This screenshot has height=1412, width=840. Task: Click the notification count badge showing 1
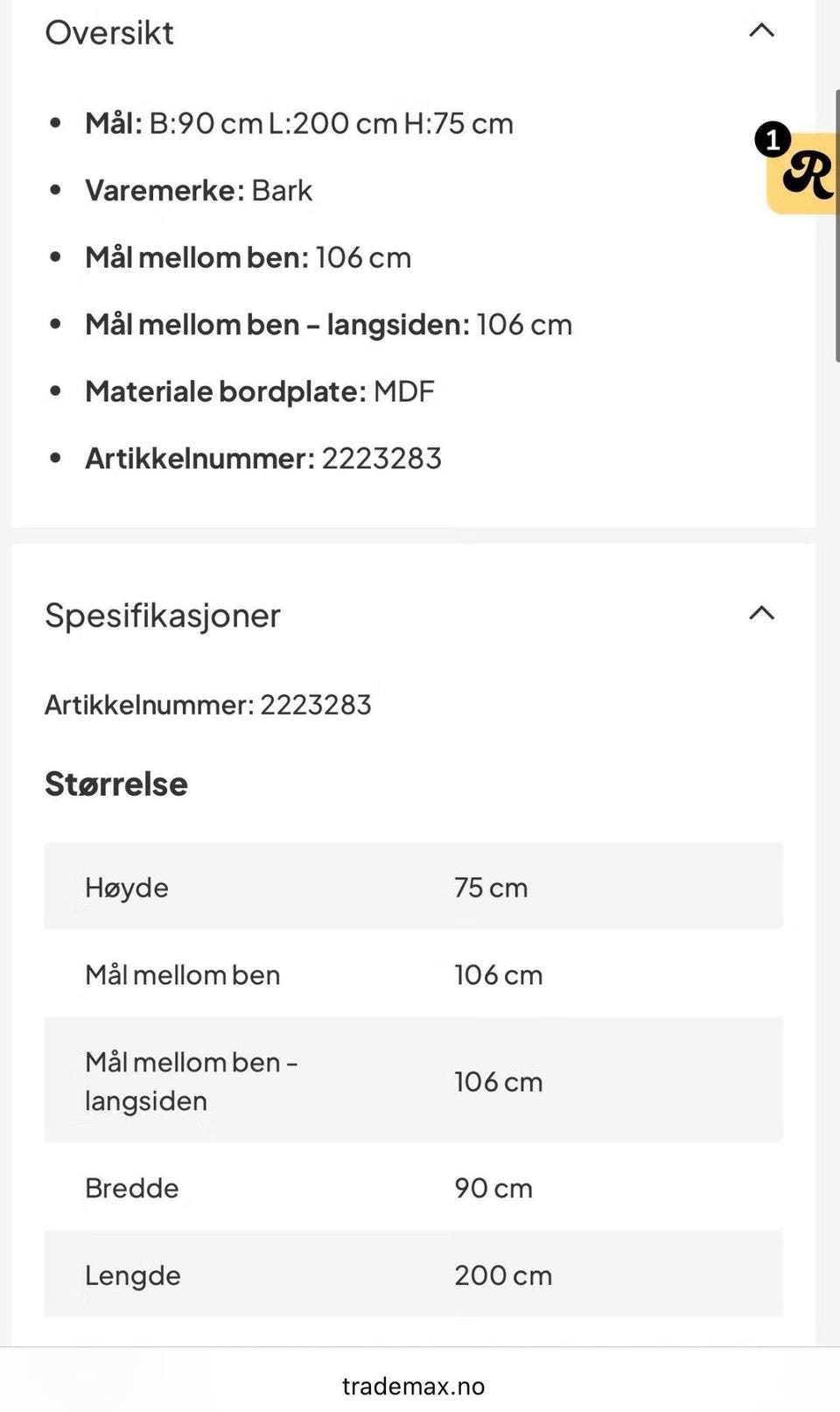pos(773,140)
